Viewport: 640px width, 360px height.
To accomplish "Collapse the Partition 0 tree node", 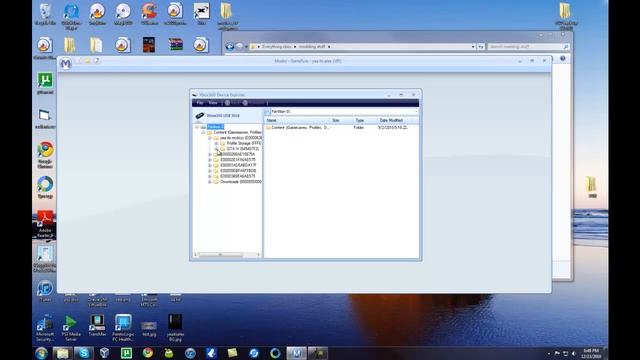I will pos(196,127).
